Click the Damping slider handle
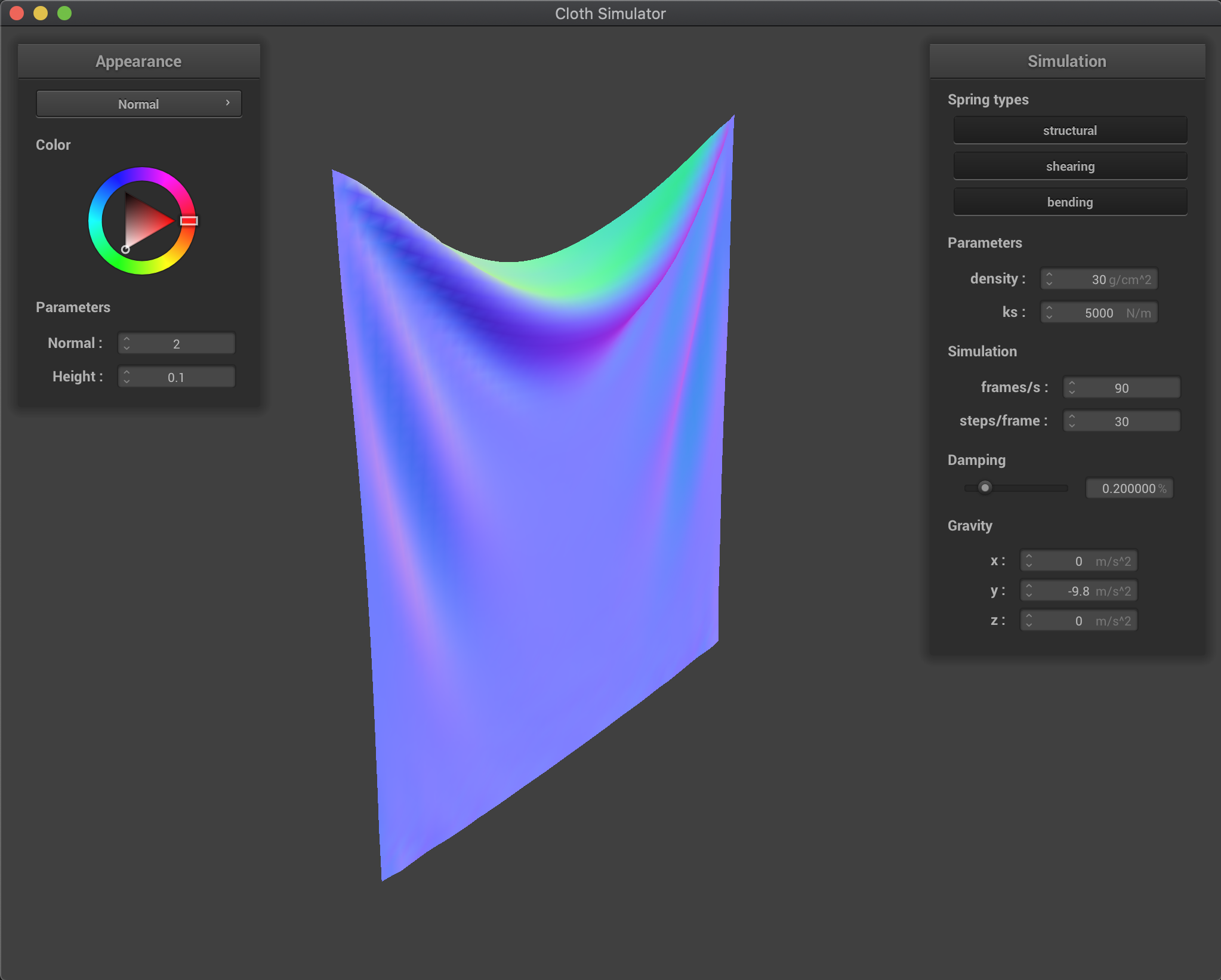The image size is (1221, 980). pyautogui.click(x=985, y=488)
